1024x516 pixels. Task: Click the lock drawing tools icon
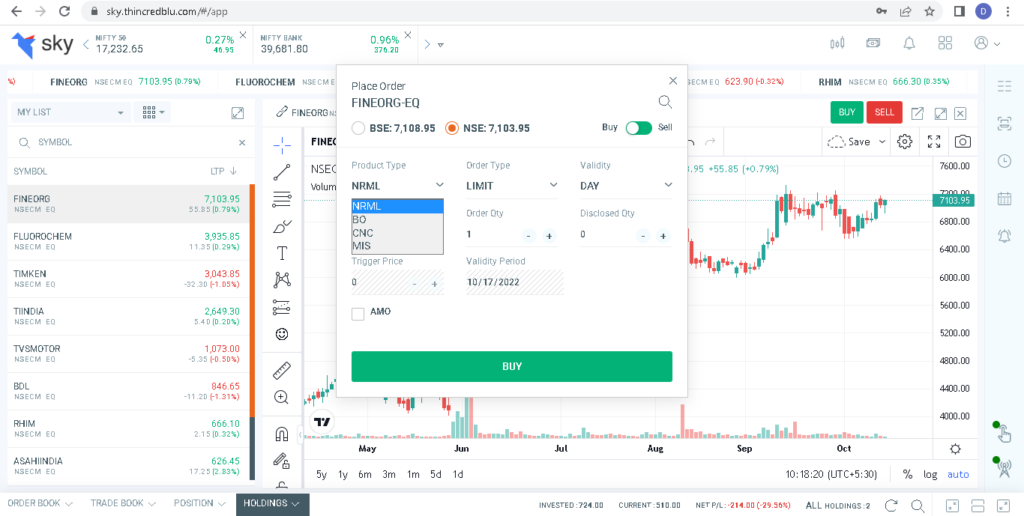282,460
